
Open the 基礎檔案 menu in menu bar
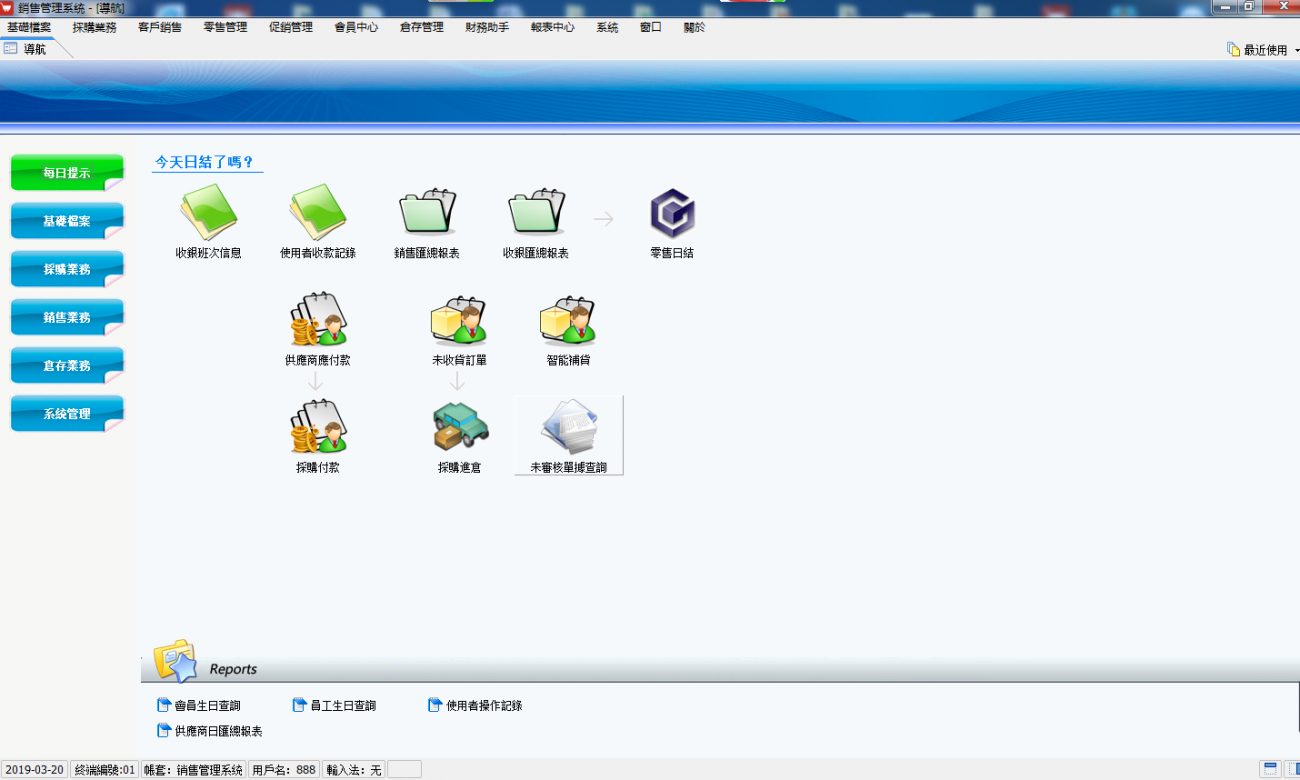(29, 27)
